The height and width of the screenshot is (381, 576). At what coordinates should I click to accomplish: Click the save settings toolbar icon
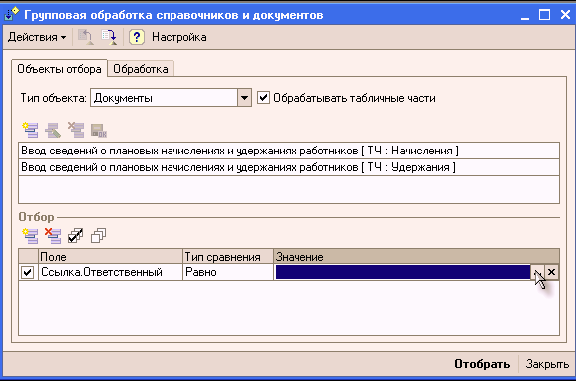109,37
